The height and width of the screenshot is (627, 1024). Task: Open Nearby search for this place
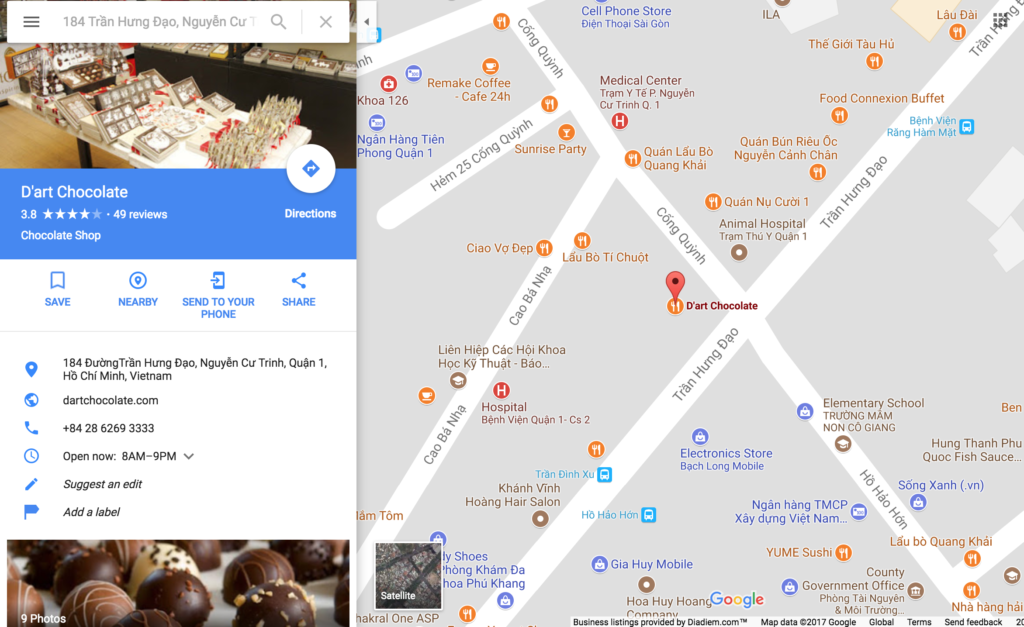138,289
